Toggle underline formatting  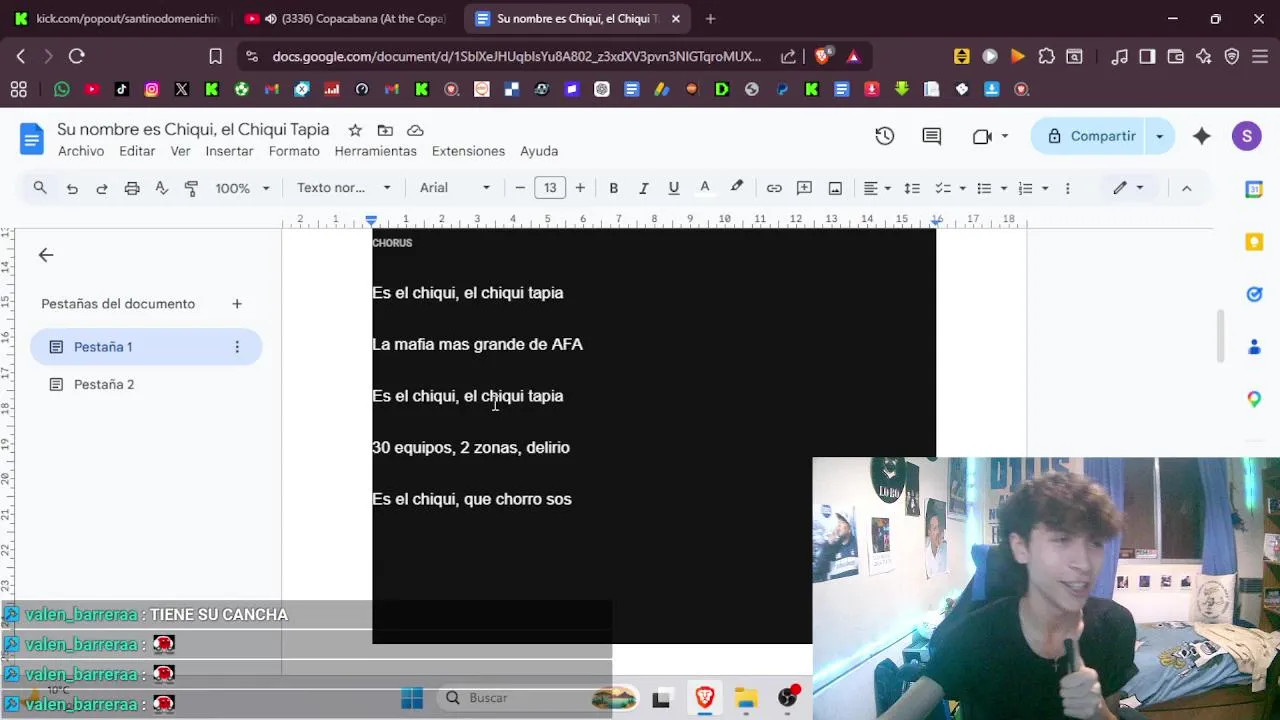[x=674, y=188]
